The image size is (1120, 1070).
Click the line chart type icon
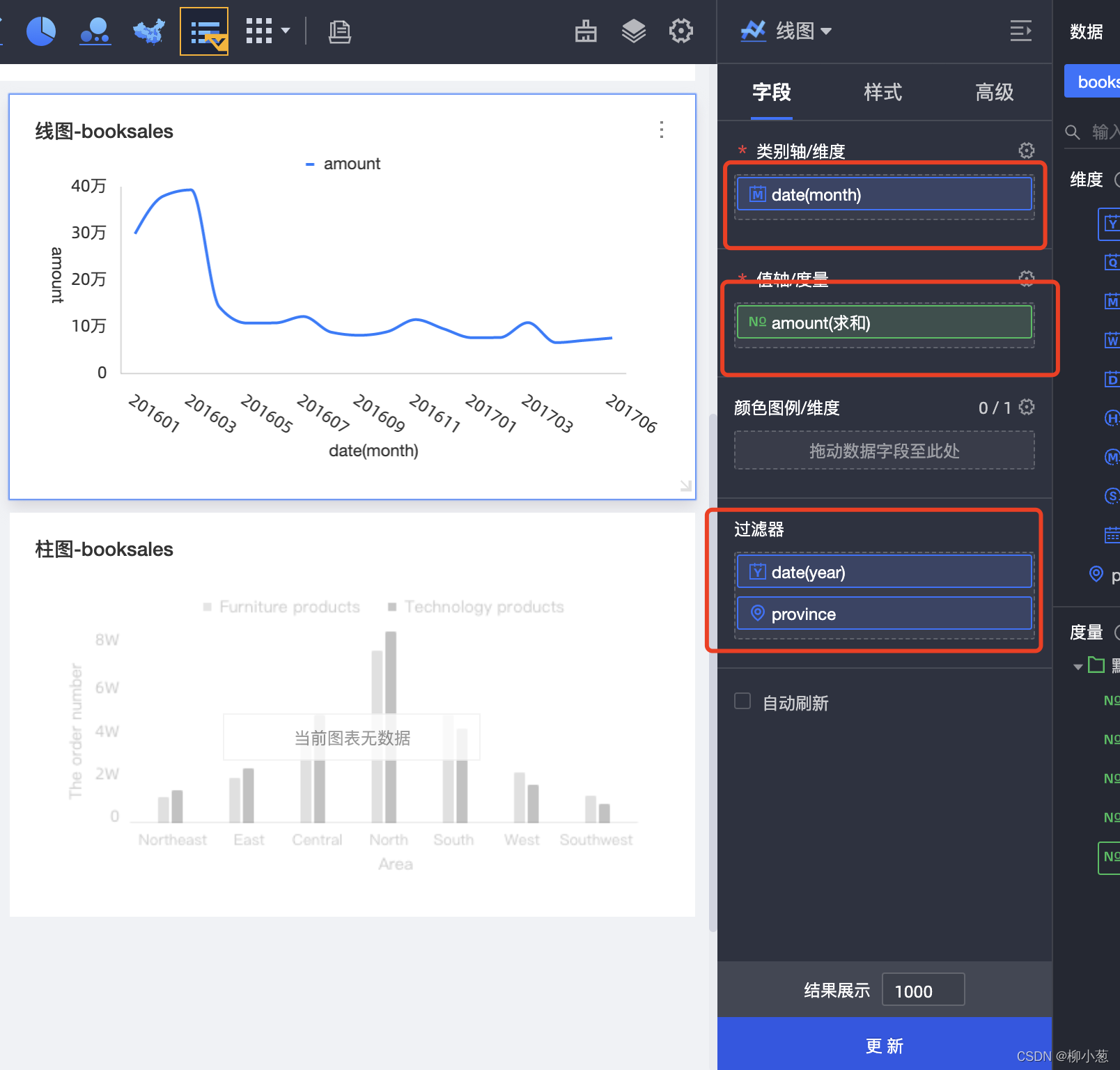(753, 31)
